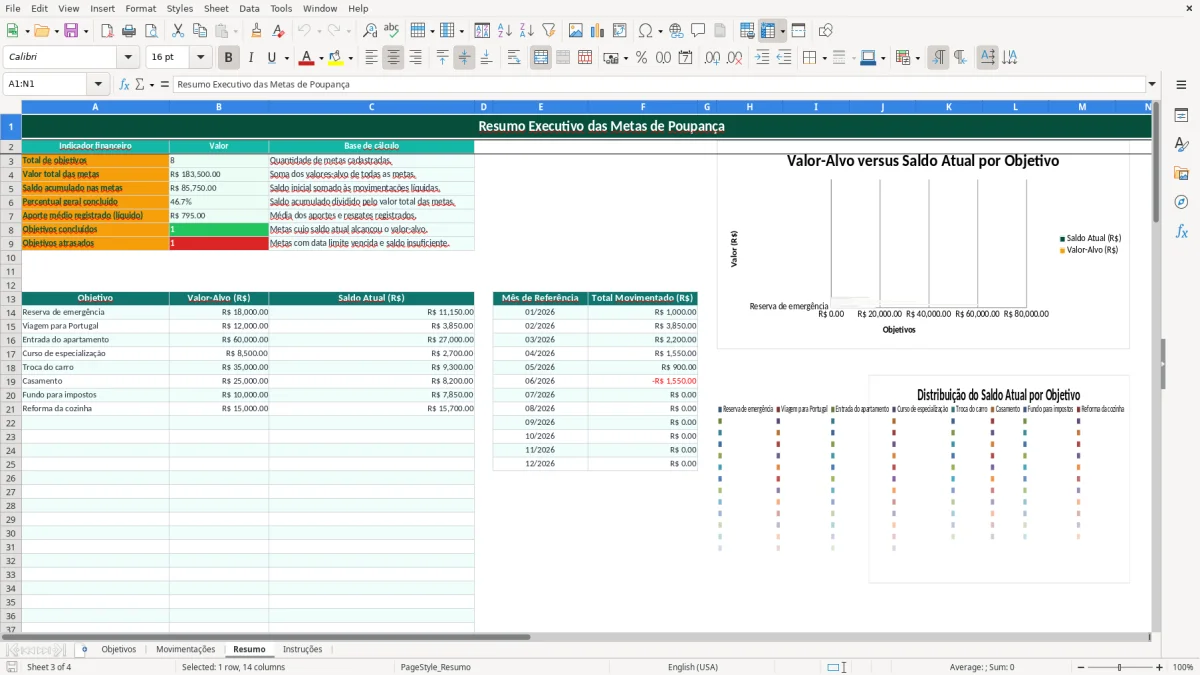The height and width of the screenshot is (675, 1200).
Task: Toggle Underline formatting
Action: (271, 58)
